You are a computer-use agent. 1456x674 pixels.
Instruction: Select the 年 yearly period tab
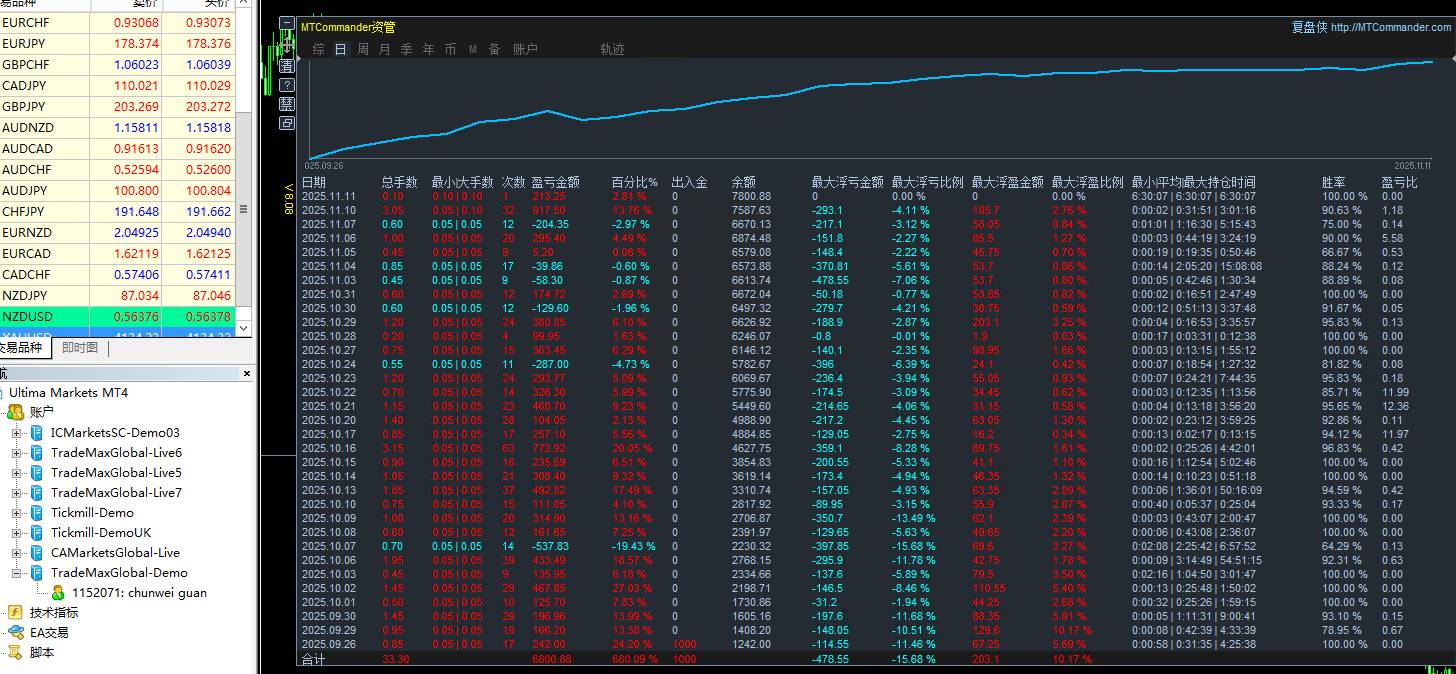pos(429,49)
